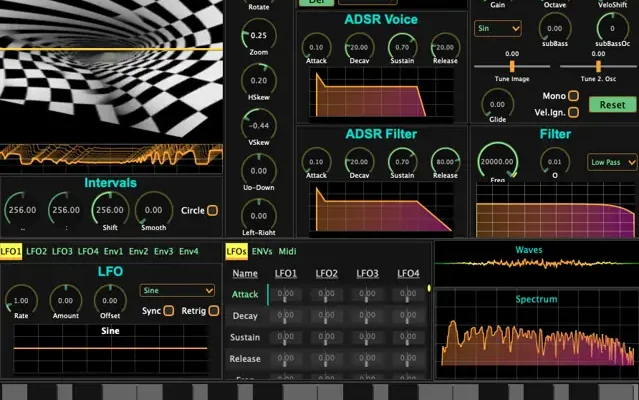Open the Sin oscillator waveform dropdown
Viewport: 639px width, 400px height.
pyautogui.click(x=498, y=29)
